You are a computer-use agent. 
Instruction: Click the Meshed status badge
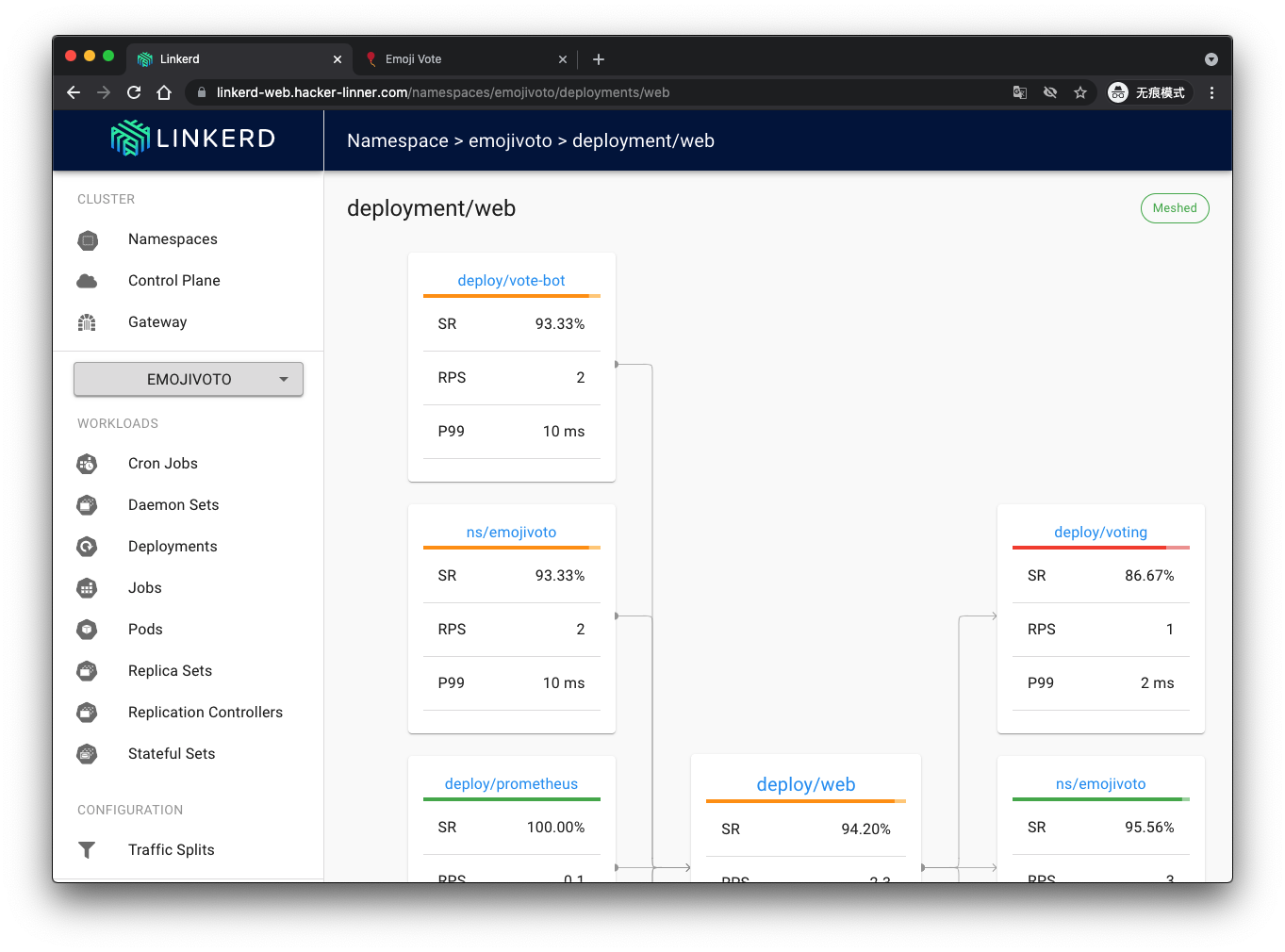click(1175, 208)
